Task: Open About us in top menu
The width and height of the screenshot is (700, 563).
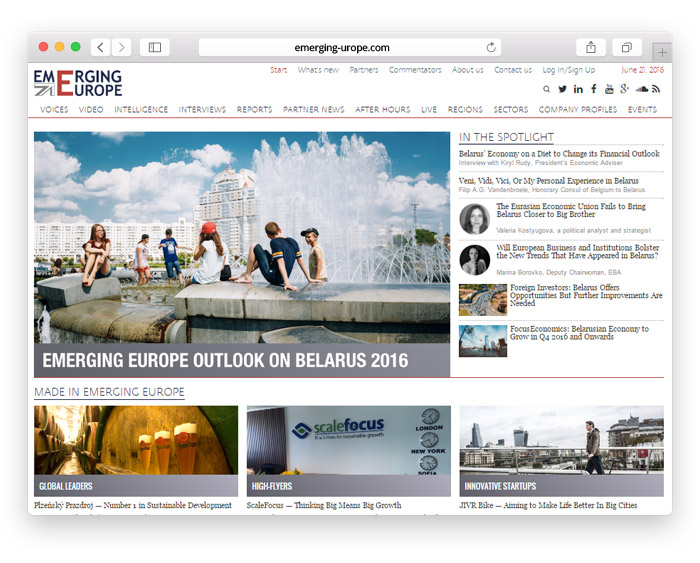Action: tap(468, 70)
